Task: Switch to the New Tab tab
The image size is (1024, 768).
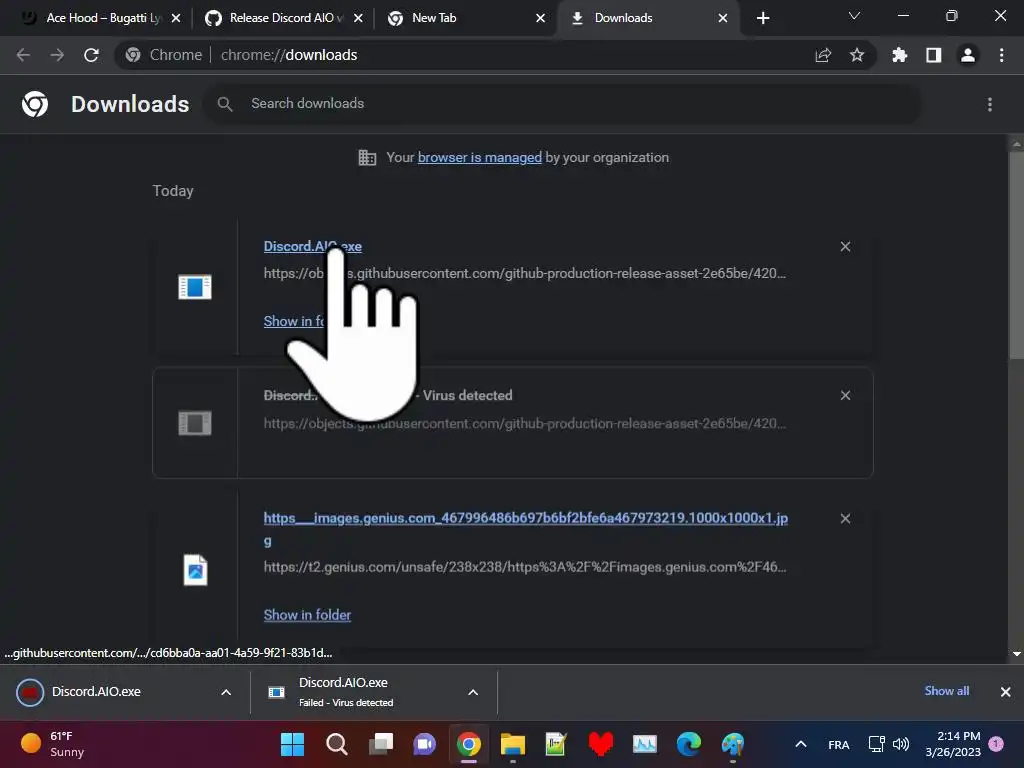Action: (457, 18)
